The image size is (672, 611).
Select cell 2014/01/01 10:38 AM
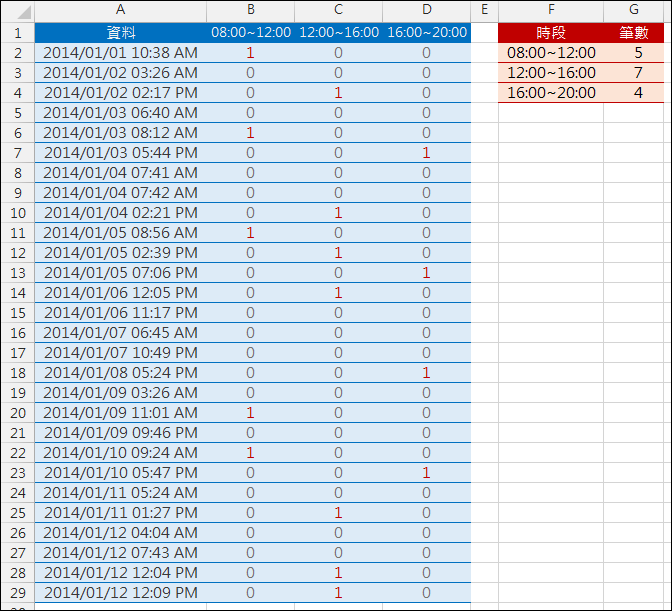click(120, 53)
